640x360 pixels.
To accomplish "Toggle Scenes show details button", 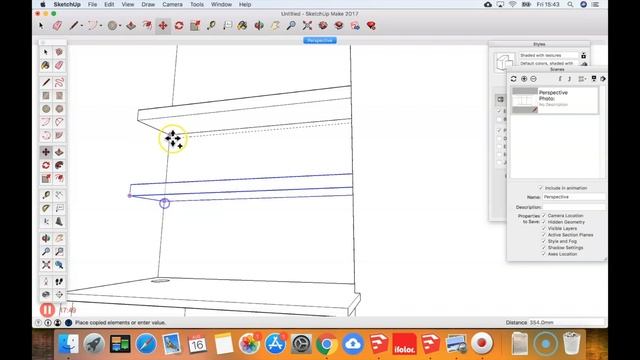I will click(594, 79).
